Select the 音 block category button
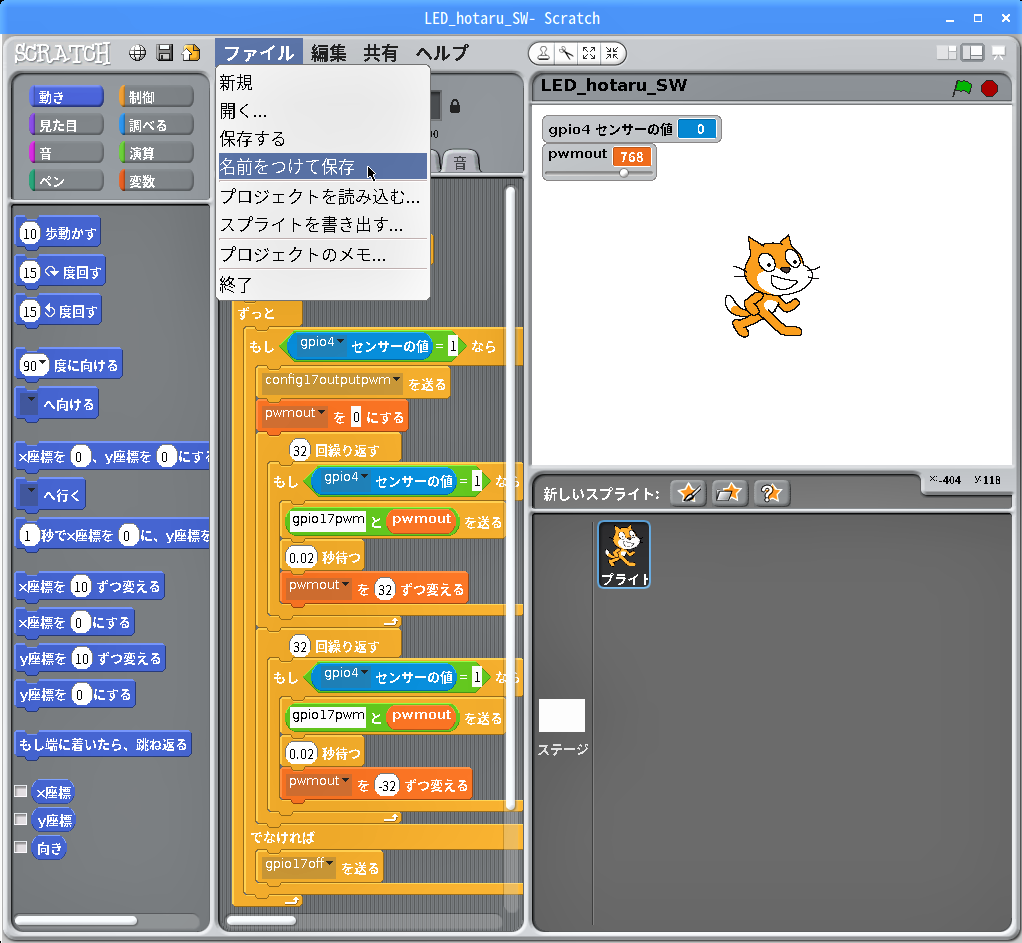The width and height of the screenshot is (1022, 943). coord(66,153)
